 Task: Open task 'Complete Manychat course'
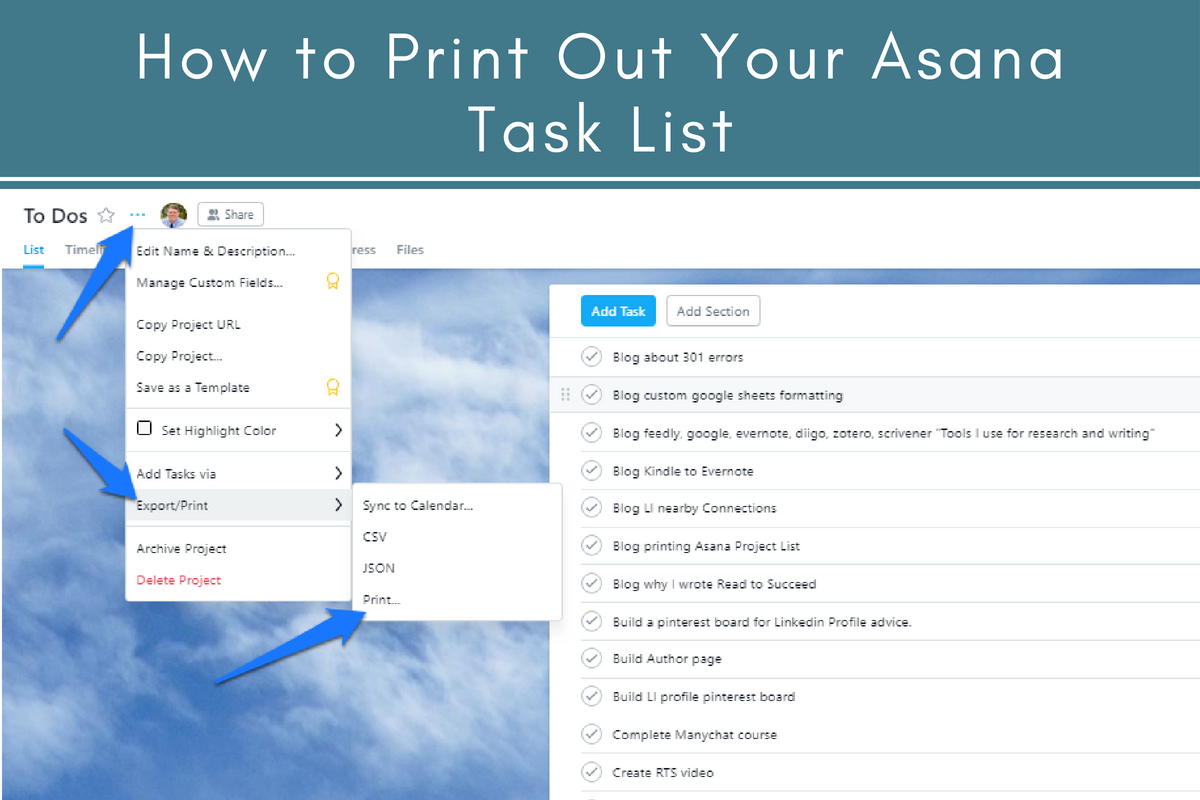point(694,735)
